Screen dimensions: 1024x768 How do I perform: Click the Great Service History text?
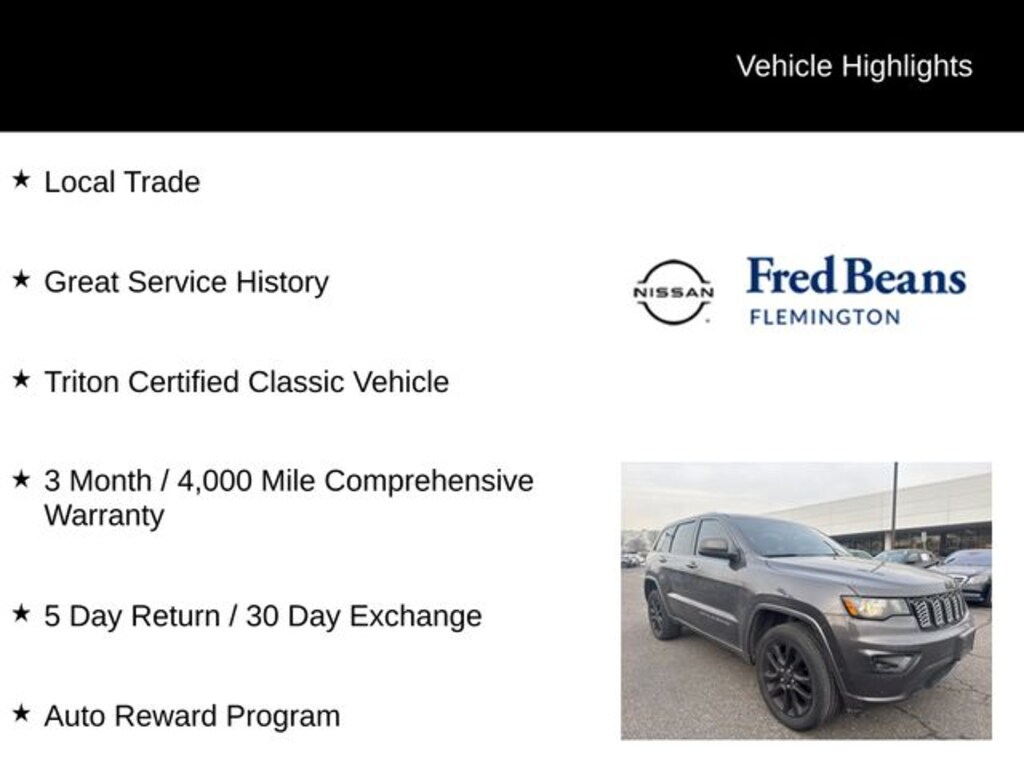click(186, 282)
